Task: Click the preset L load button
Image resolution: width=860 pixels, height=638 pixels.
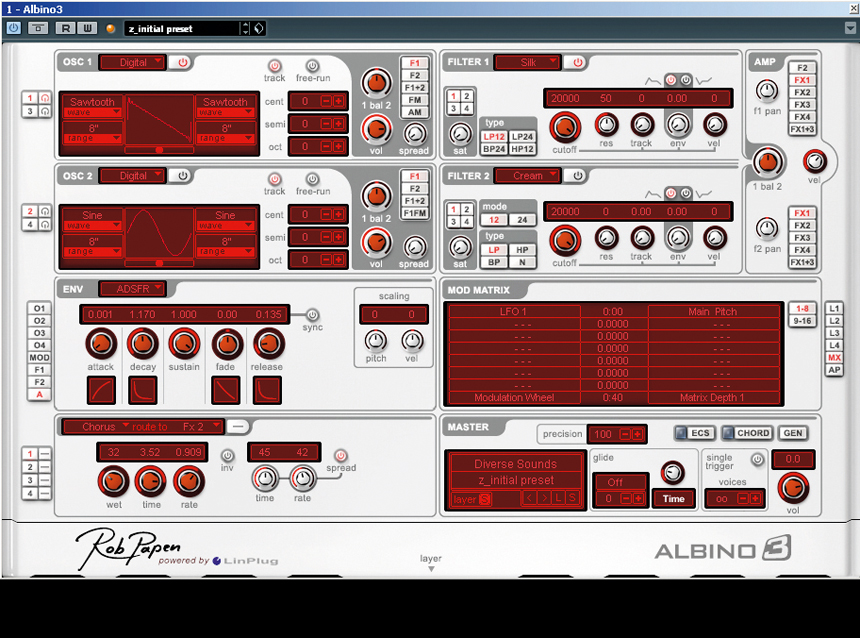Action: [558, 498]
